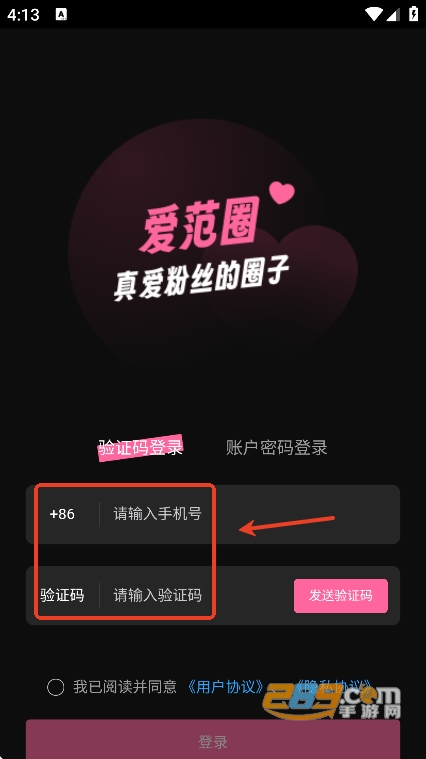Open the 《用户协议》 link
Viewport: 426px width, 759px height.
point(226,687)
